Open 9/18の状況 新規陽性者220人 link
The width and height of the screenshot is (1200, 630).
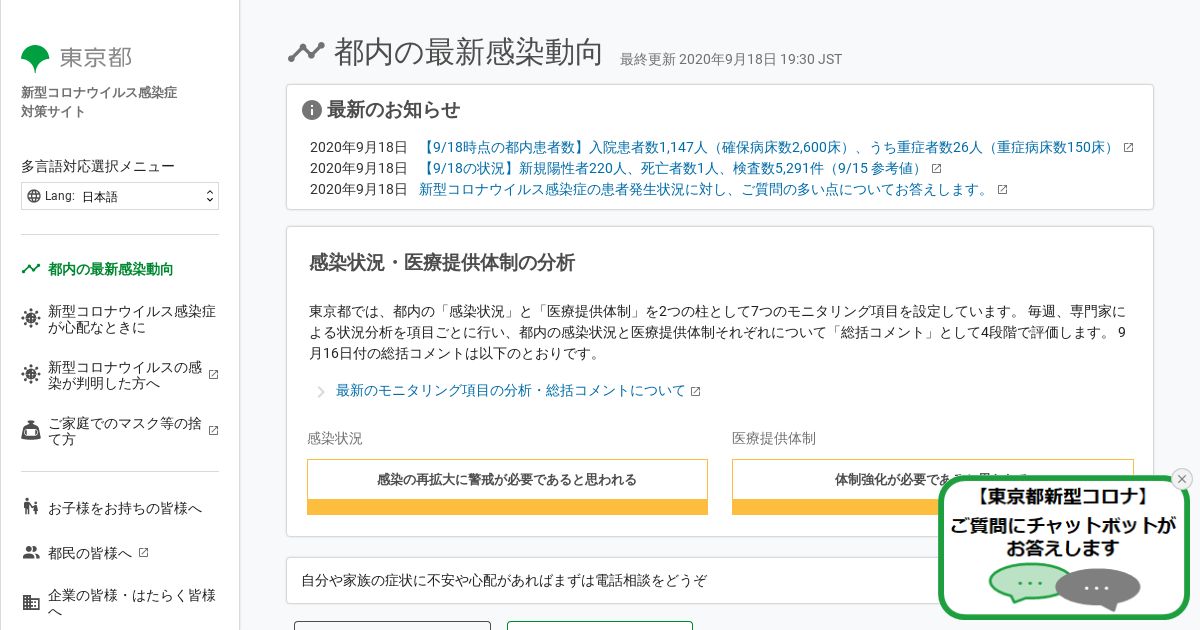[x=674, y=168]
